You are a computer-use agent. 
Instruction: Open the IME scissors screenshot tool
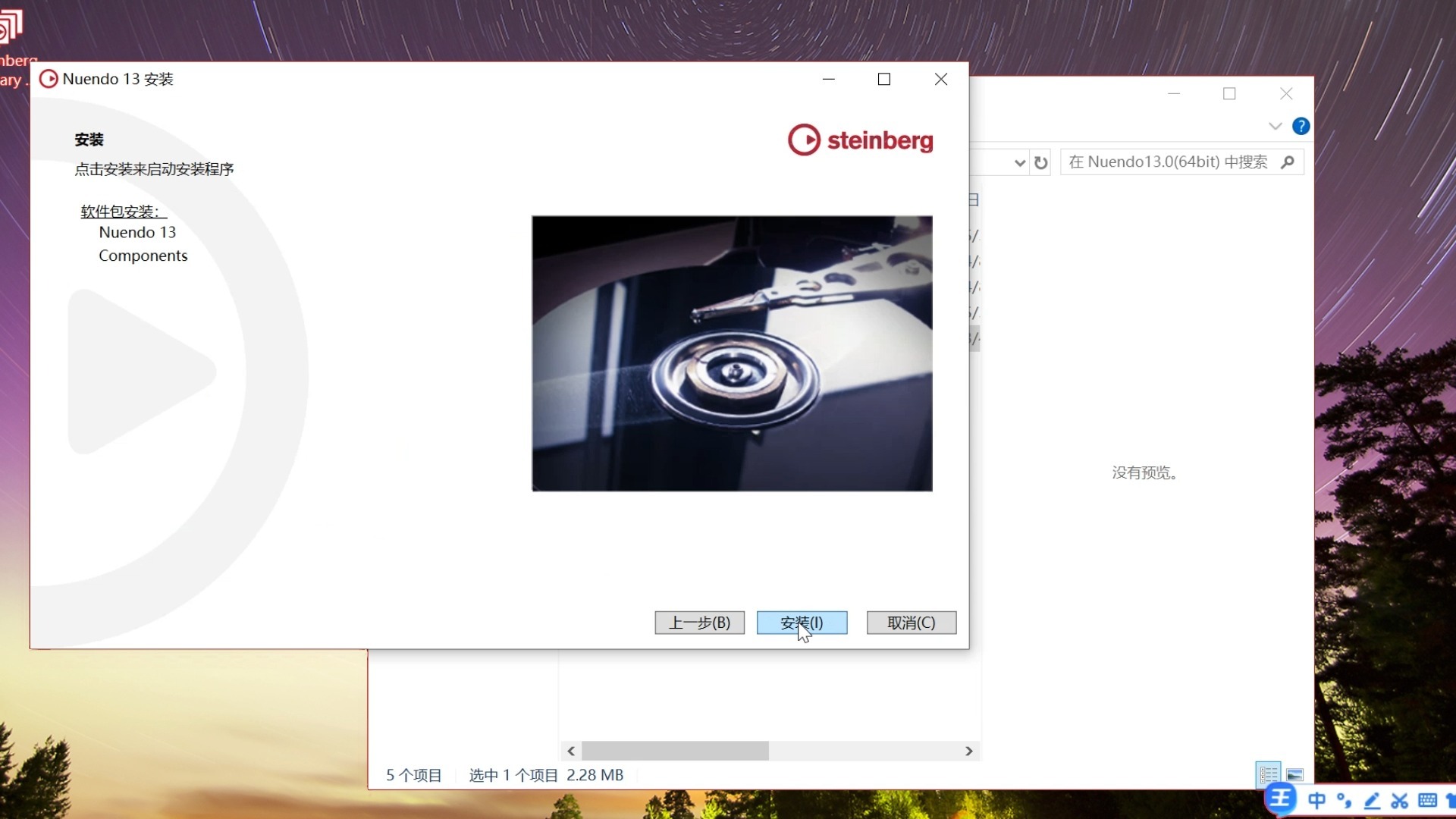1399,801
